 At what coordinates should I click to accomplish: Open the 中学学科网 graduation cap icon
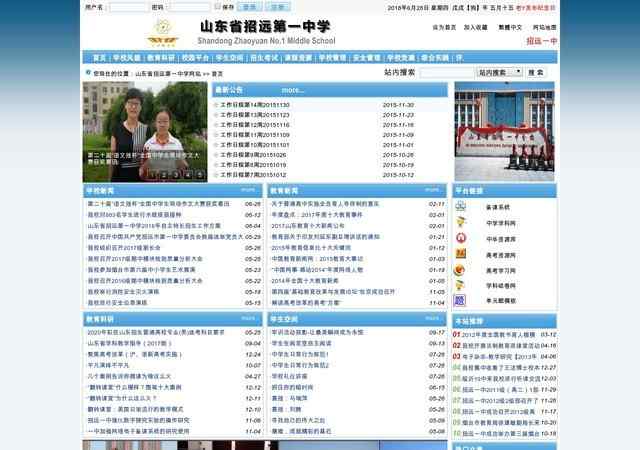460,222
